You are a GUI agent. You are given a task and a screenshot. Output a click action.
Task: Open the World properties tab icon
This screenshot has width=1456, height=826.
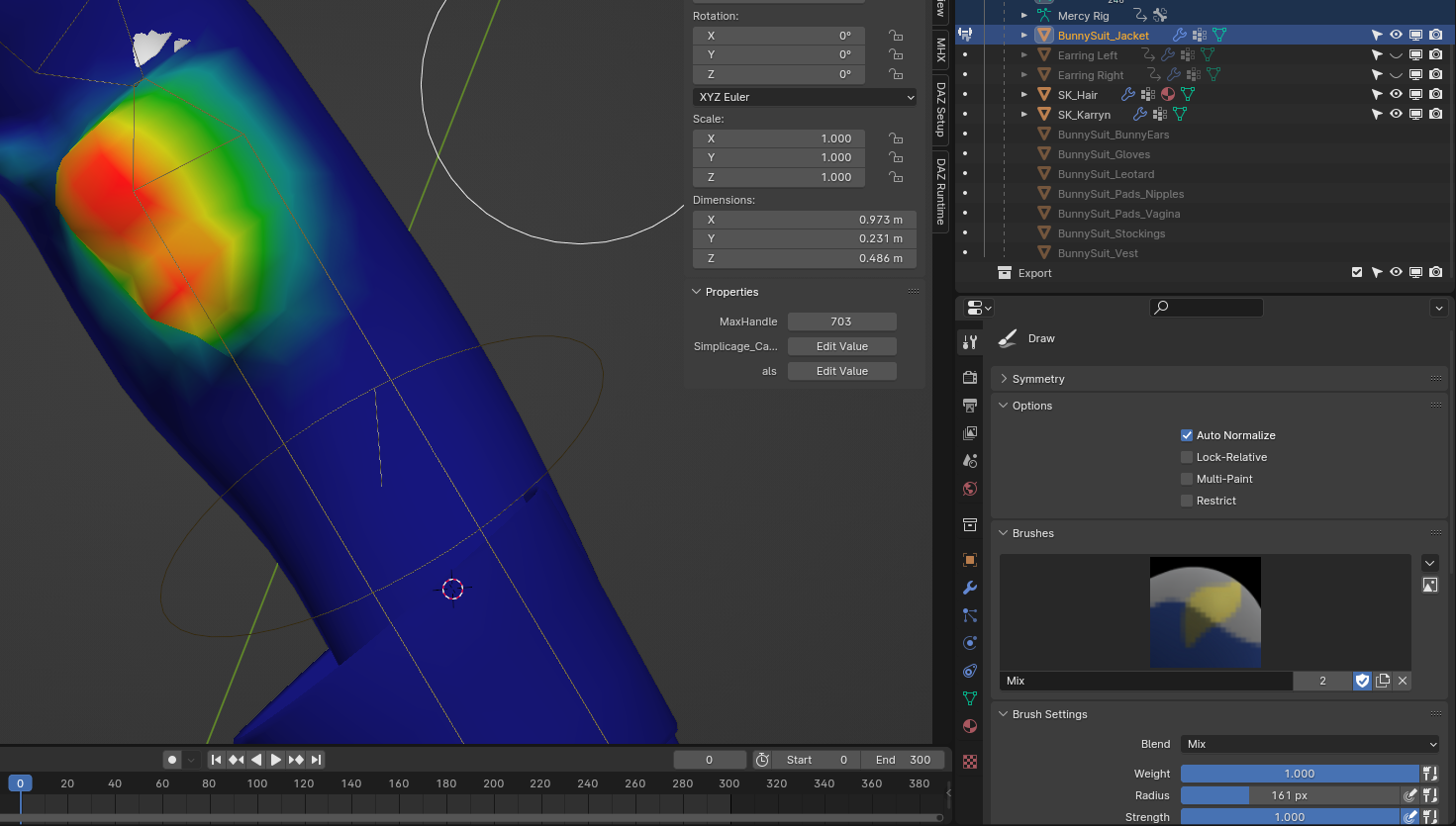(x=970, y=489)
